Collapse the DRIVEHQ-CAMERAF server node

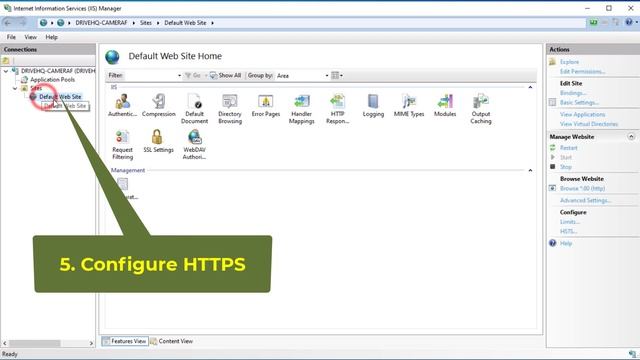(x=6, y=71)
